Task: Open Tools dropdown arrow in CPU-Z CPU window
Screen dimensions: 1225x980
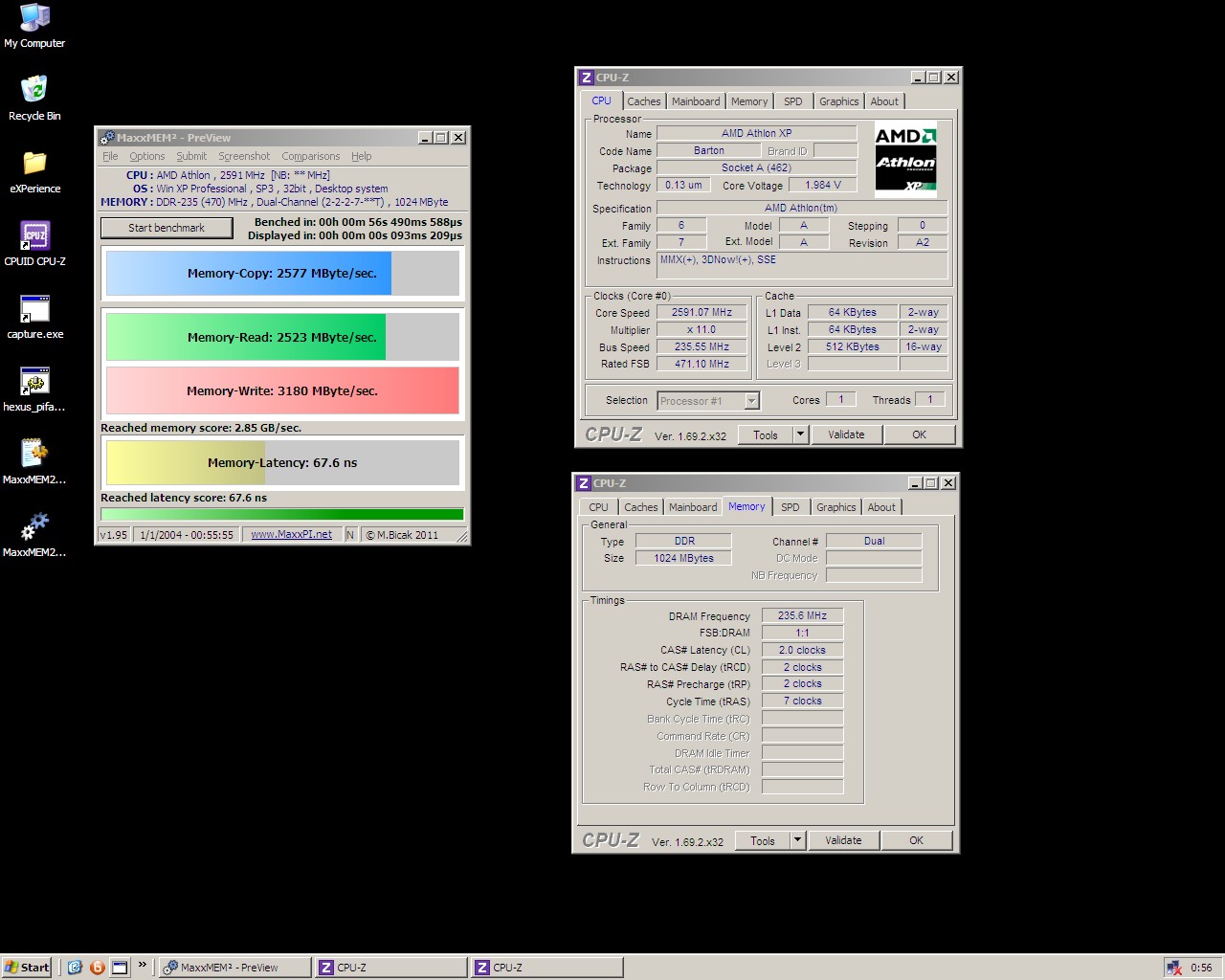Action: 800,434
